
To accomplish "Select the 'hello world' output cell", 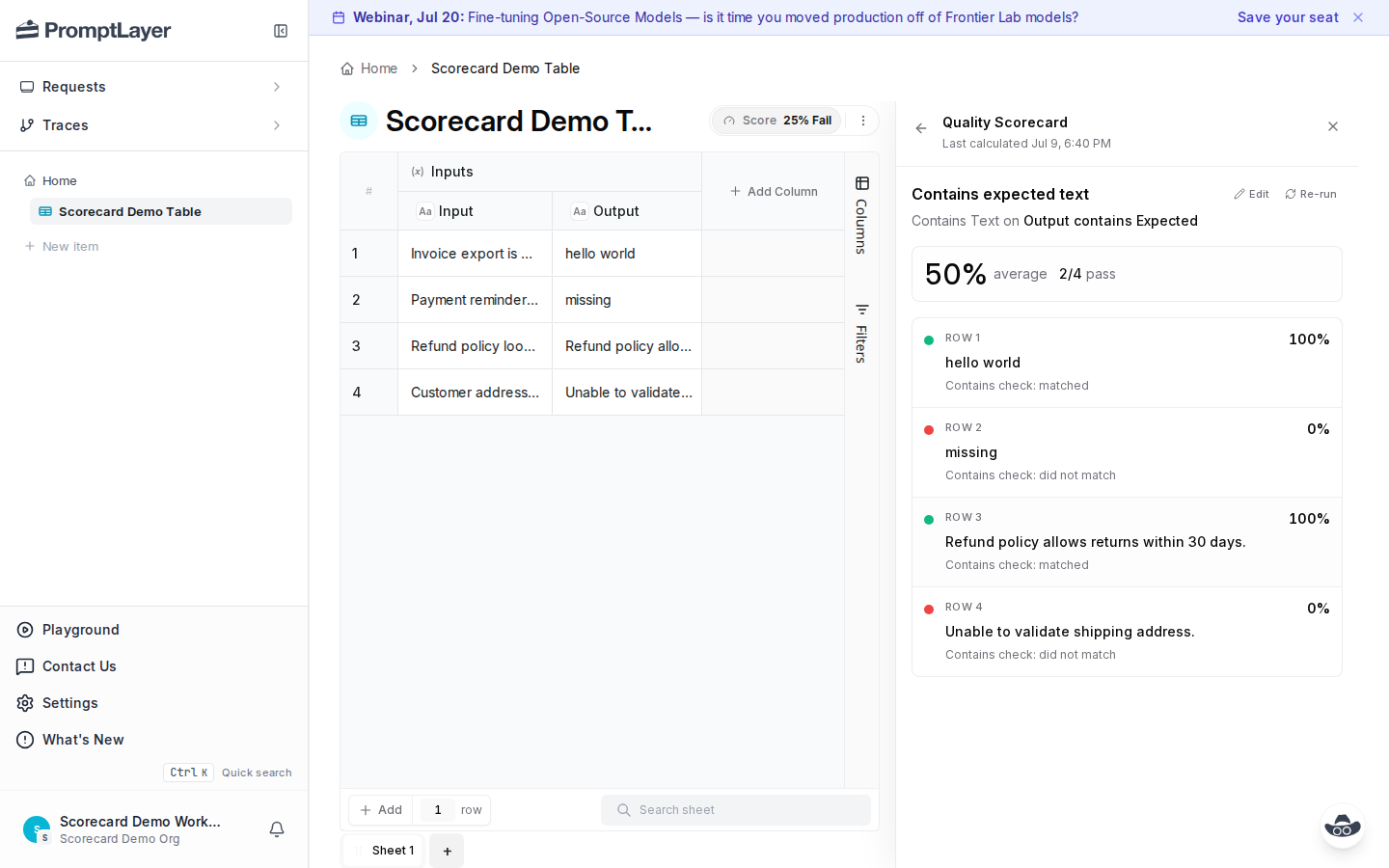I will pos(627,254).
